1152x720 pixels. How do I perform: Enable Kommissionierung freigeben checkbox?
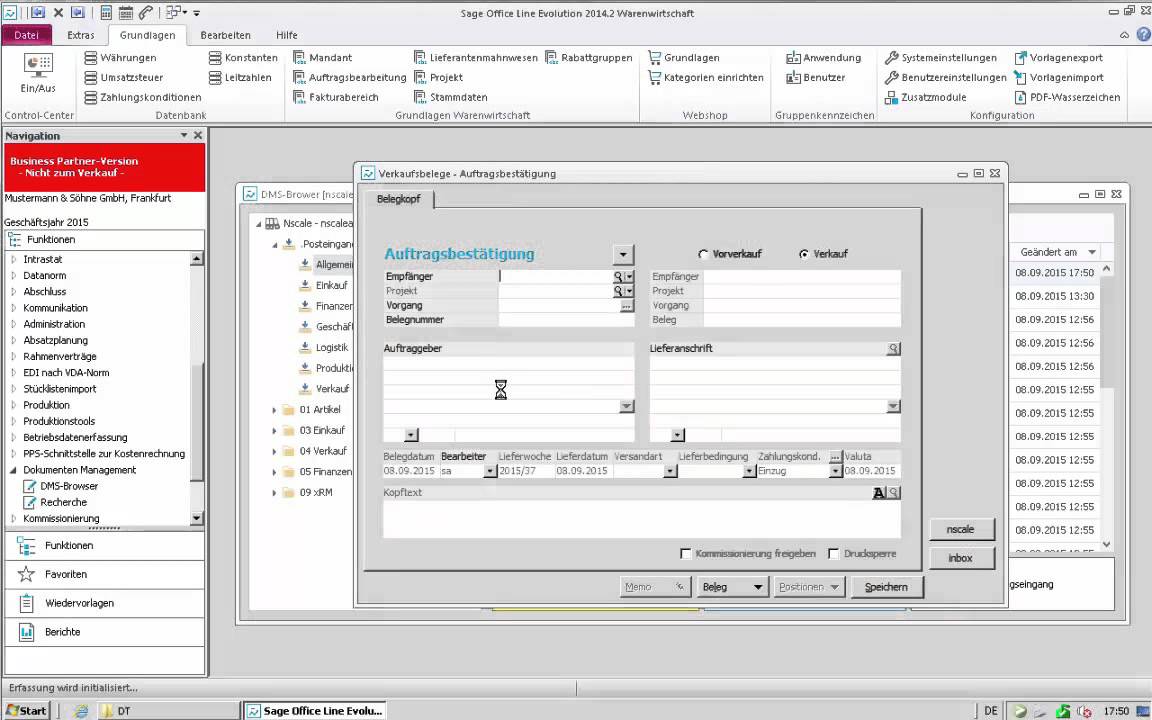click(686, 554)
